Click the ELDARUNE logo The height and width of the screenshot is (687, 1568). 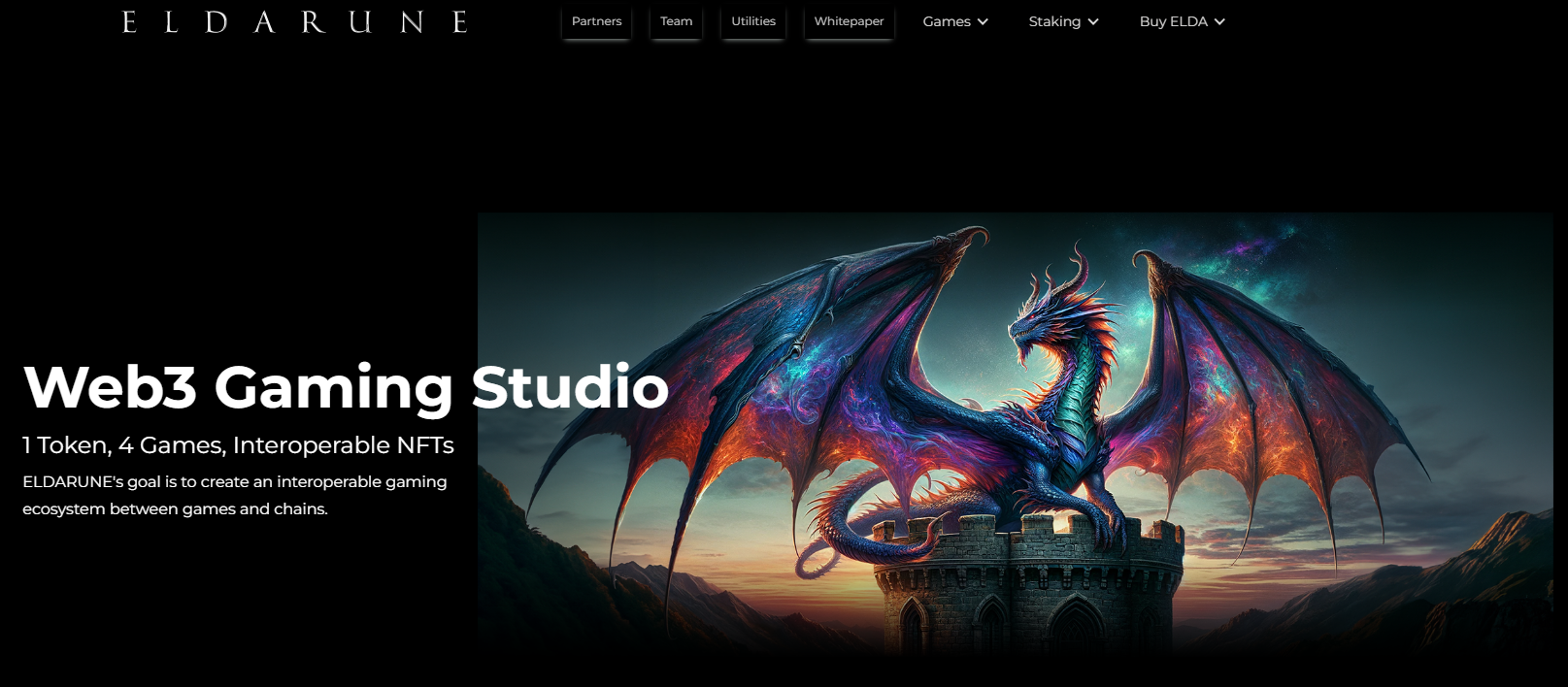click(x=294, y=21)
